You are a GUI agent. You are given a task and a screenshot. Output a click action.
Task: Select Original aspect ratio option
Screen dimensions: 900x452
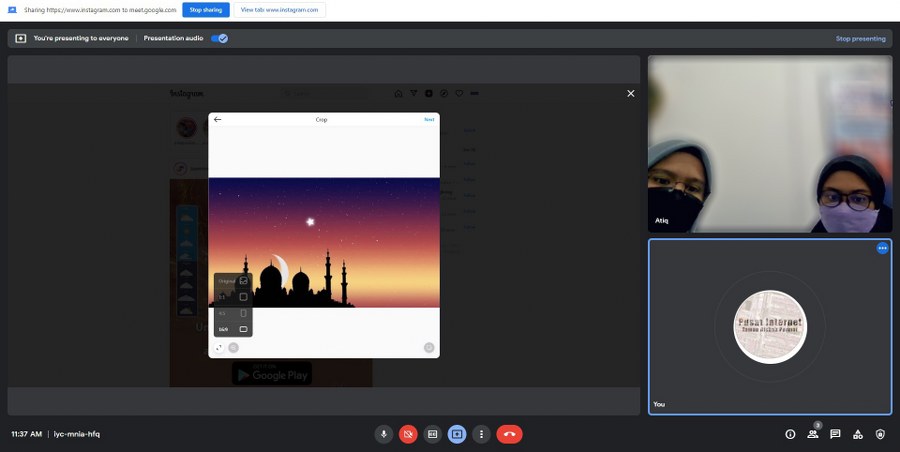(x=233, y=281)
